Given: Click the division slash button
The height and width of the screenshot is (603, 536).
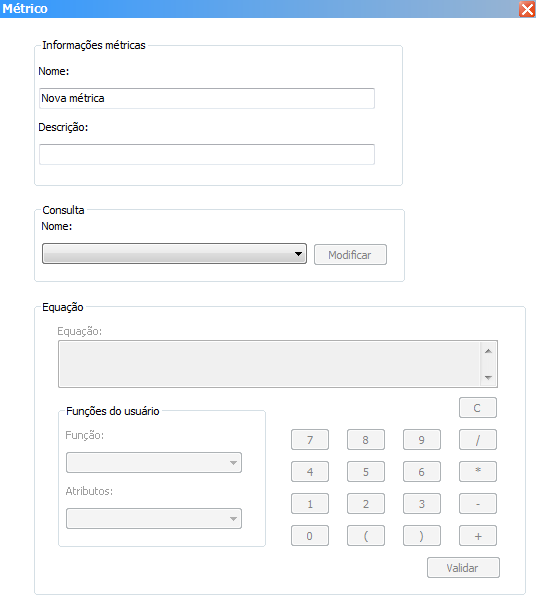Looking at the screenshot, I should [x=478, y=440].
